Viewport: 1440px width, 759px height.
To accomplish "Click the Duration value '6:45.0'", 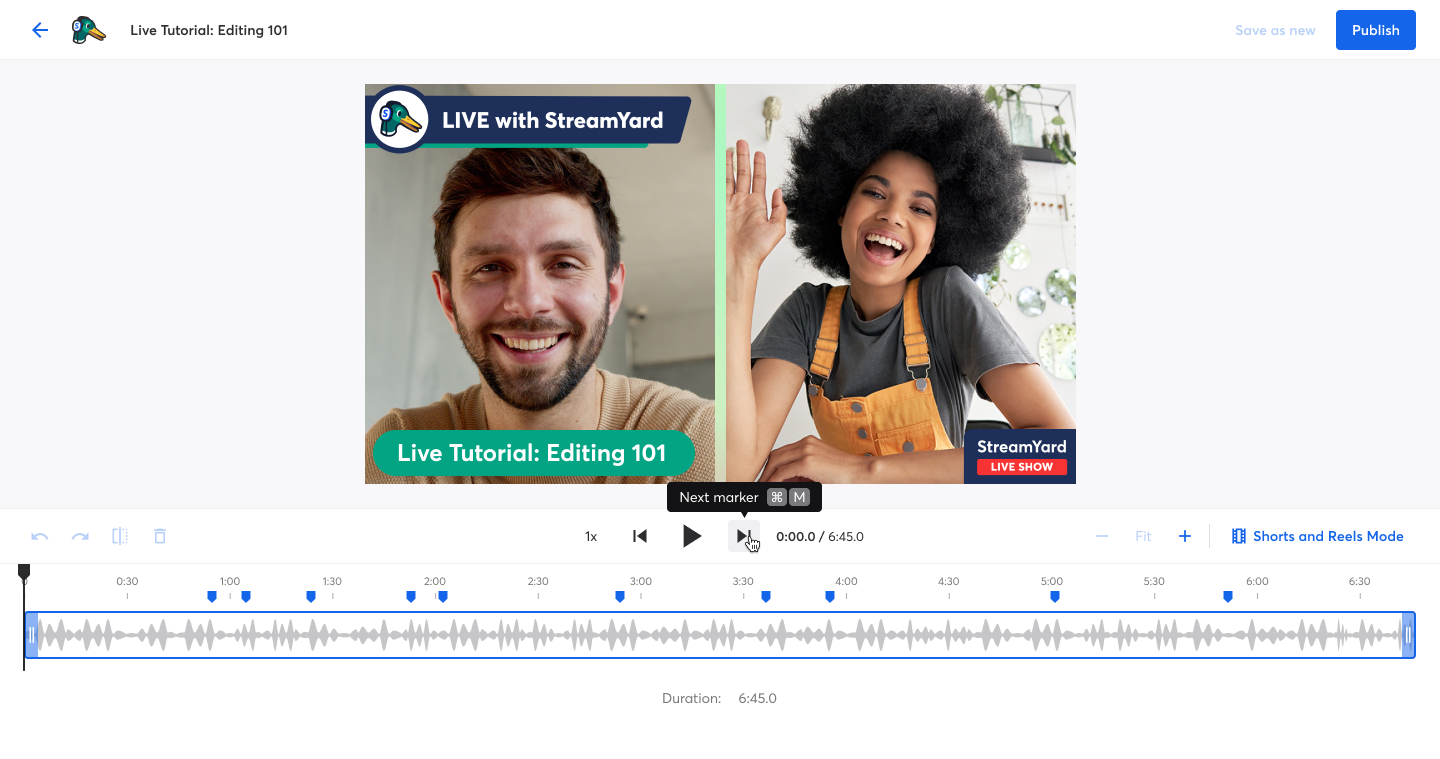I will [758, 698].
